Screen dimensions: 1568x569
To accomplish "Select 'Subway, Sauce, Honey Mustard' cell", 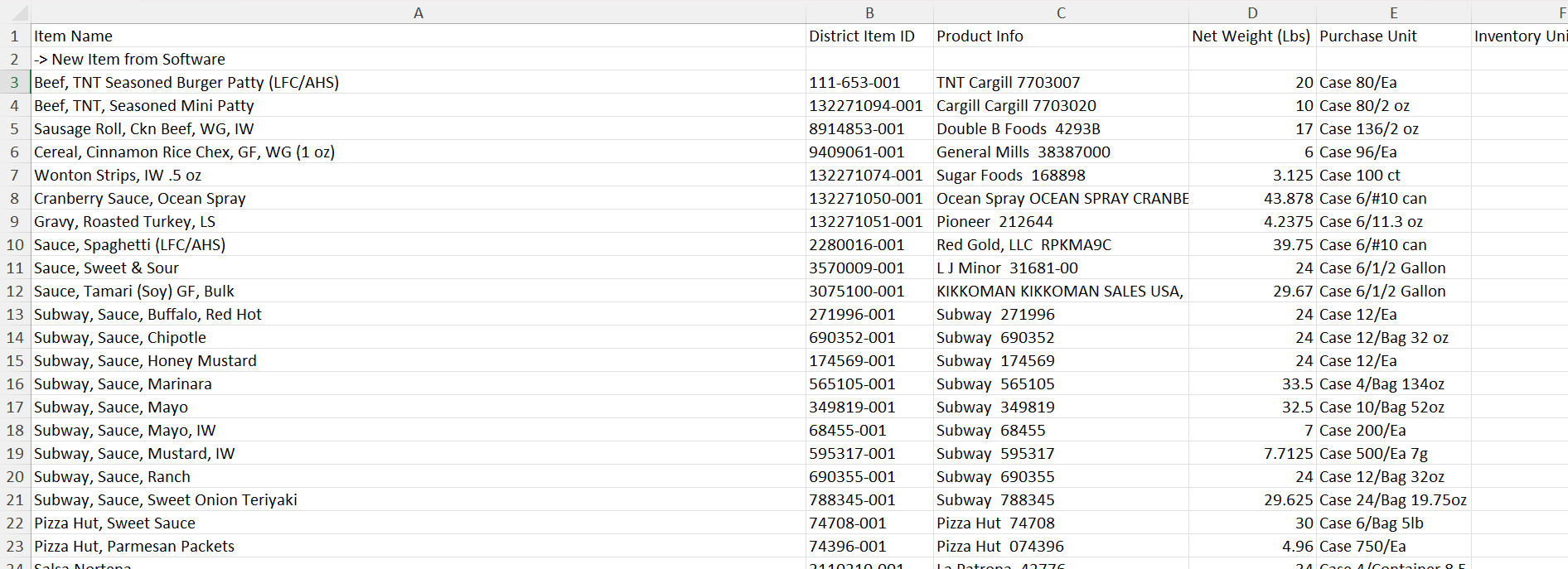I will coord(419,360).
